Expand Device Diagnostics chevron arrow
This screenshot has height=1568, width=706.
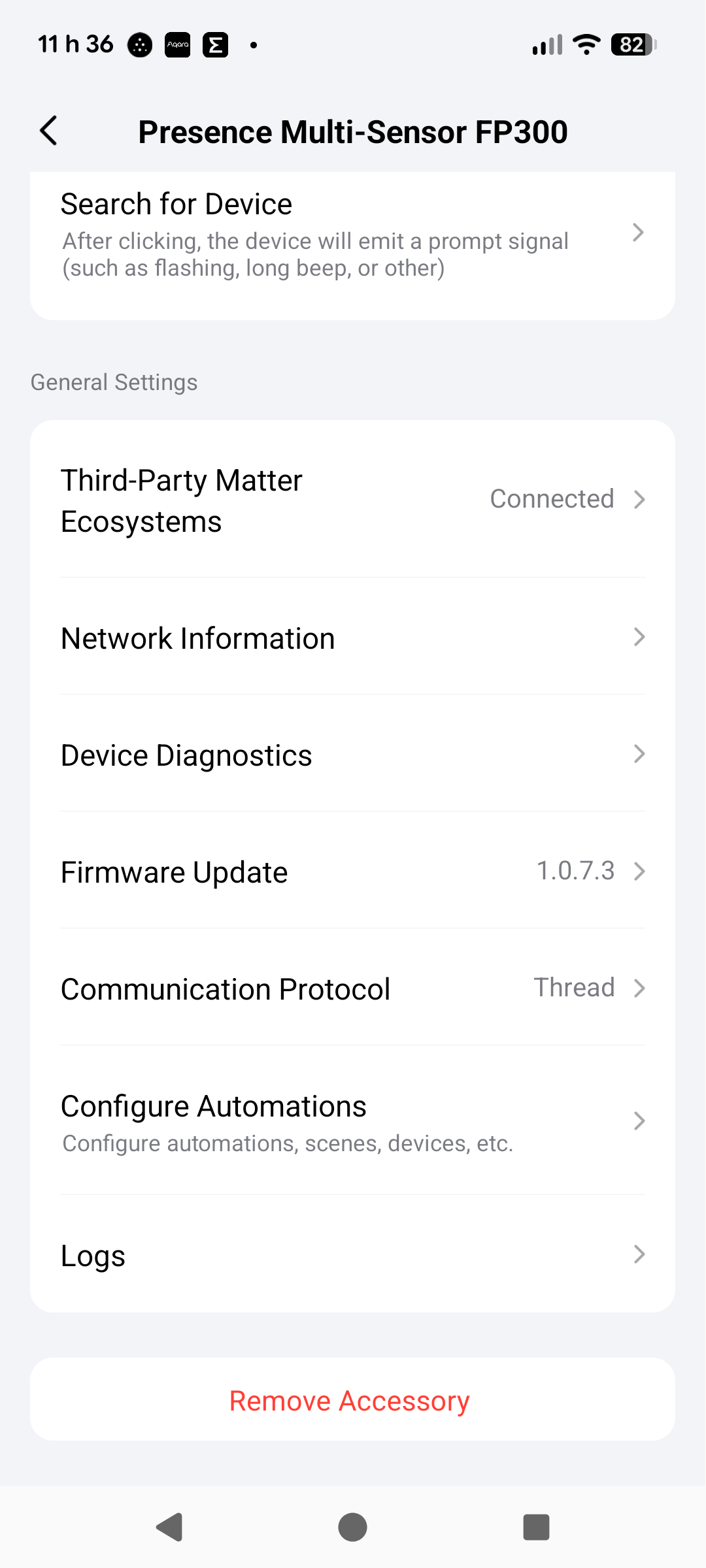[x=639, y=754]
